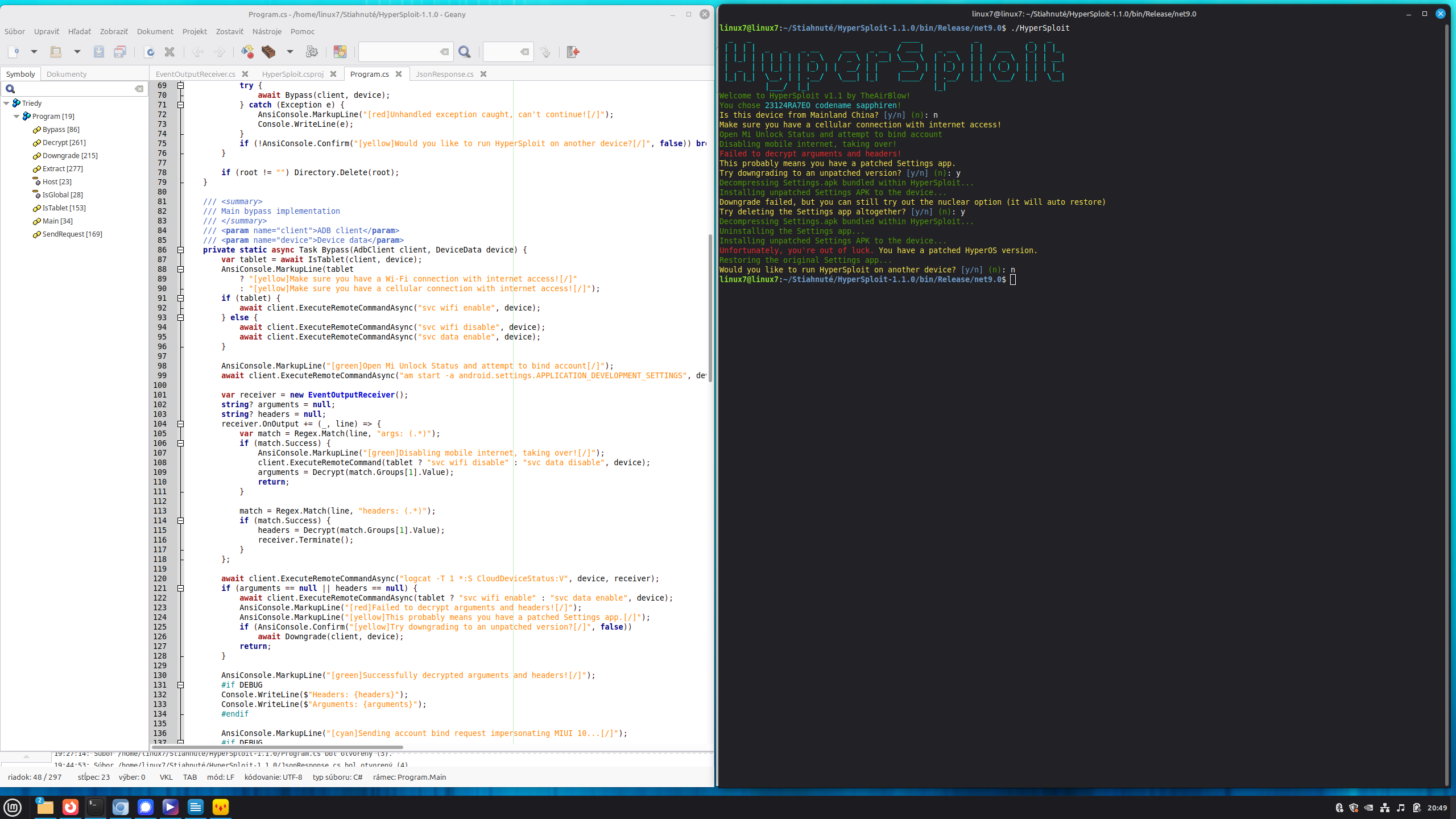
Task: Click the terminal window taskbar icon
Action: (x=96, y=807)
